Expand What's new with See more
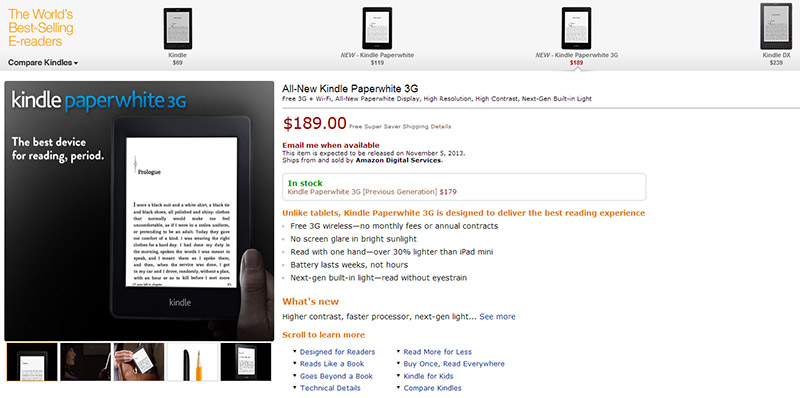This screenshot has width=800, height=398. point(497,316)
